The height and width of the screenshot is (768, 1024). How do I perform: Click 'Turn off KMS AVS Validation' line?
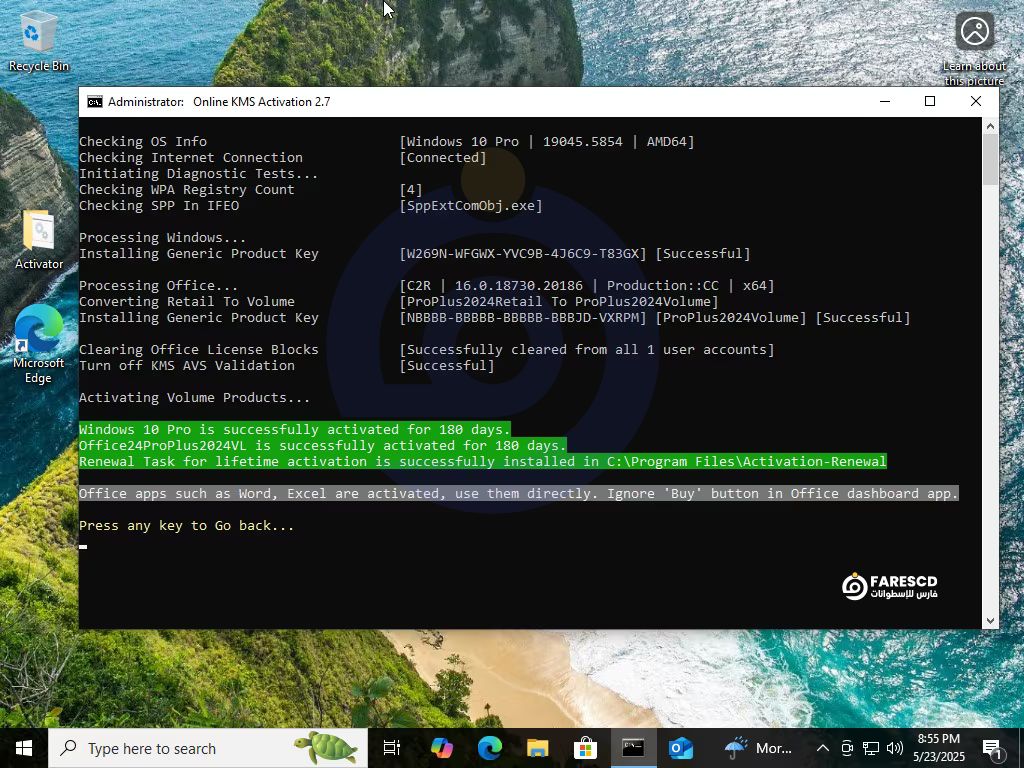(187, 366)
